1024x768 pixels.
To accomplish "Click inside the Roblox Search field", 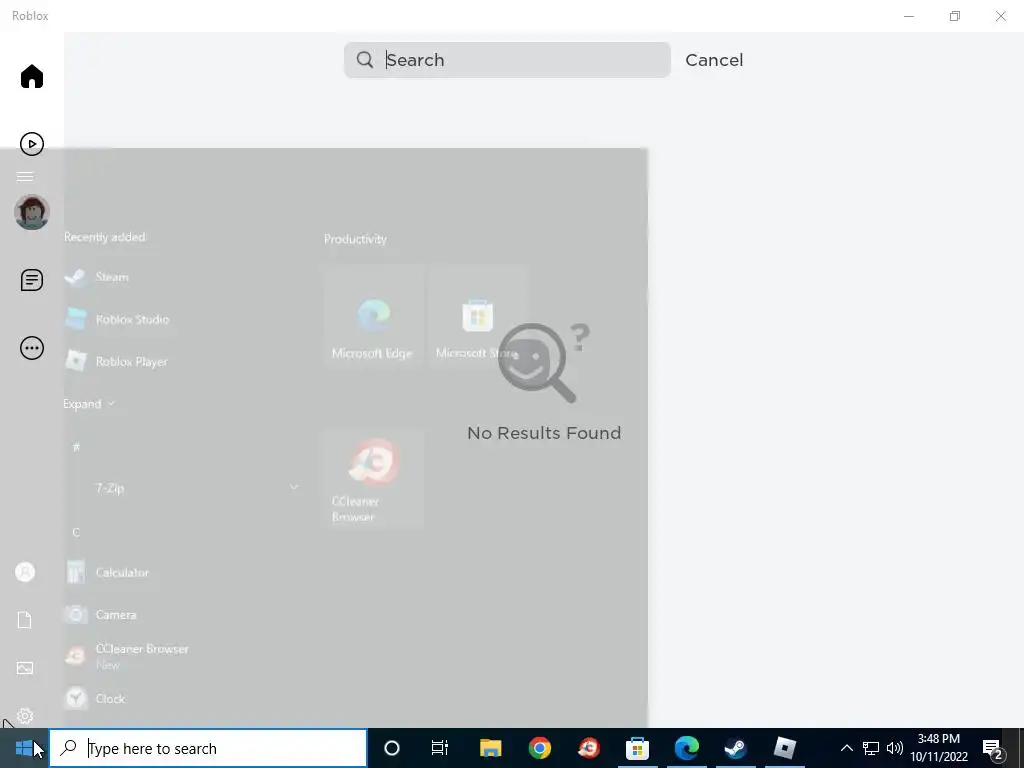I will (507, 60).
